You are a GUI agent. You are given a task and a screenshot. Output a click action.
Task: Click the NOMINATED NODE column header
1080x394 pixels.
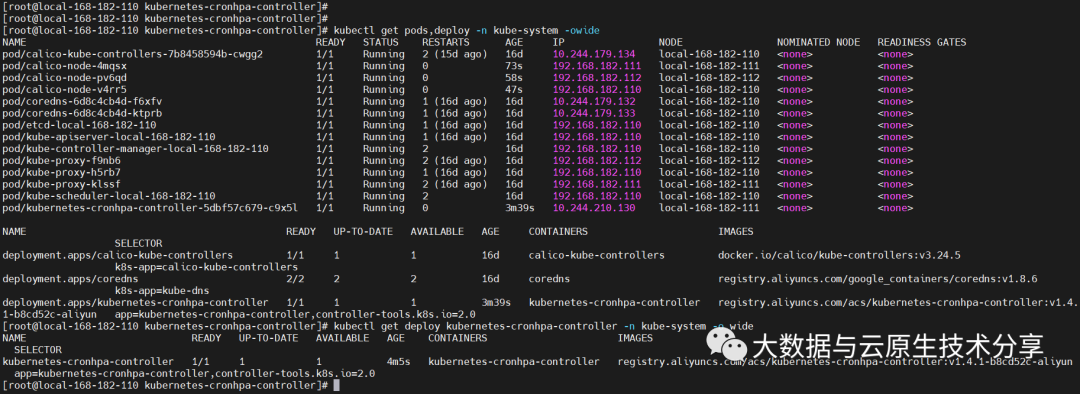click(818, 42)
